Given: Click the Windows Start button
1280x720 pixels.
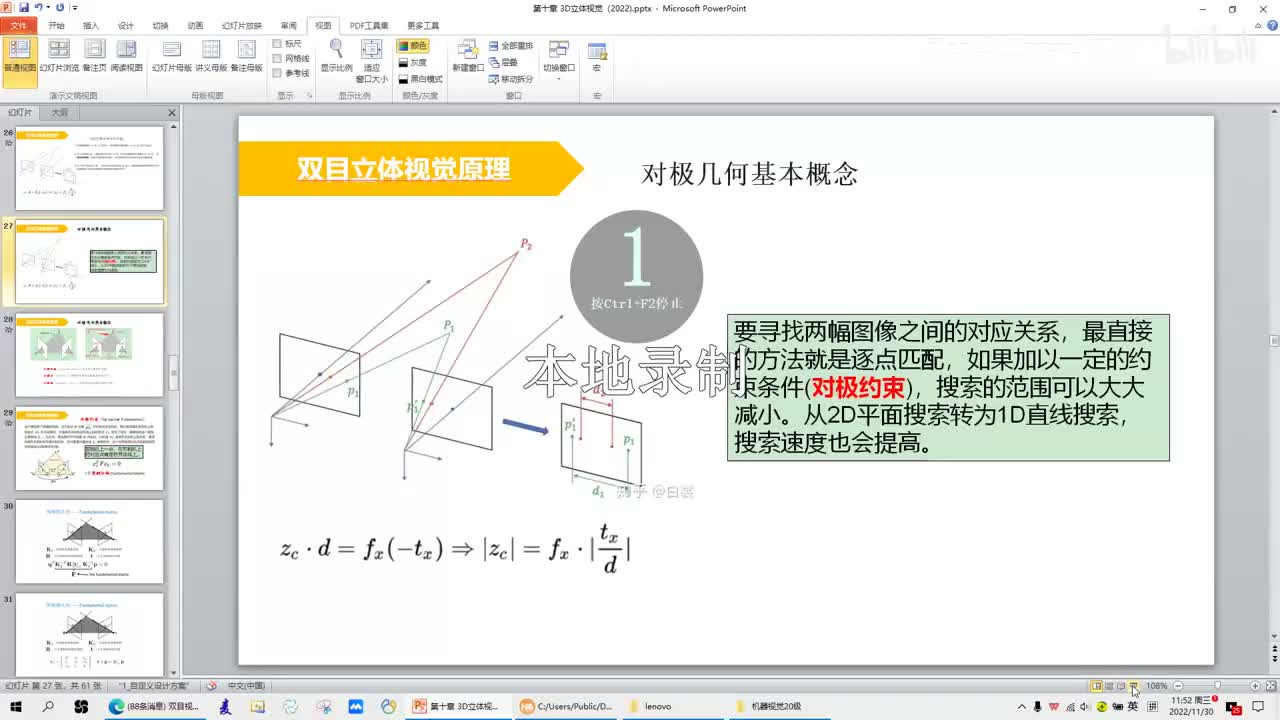Looking at the screenshot, I should click(16, 706).
